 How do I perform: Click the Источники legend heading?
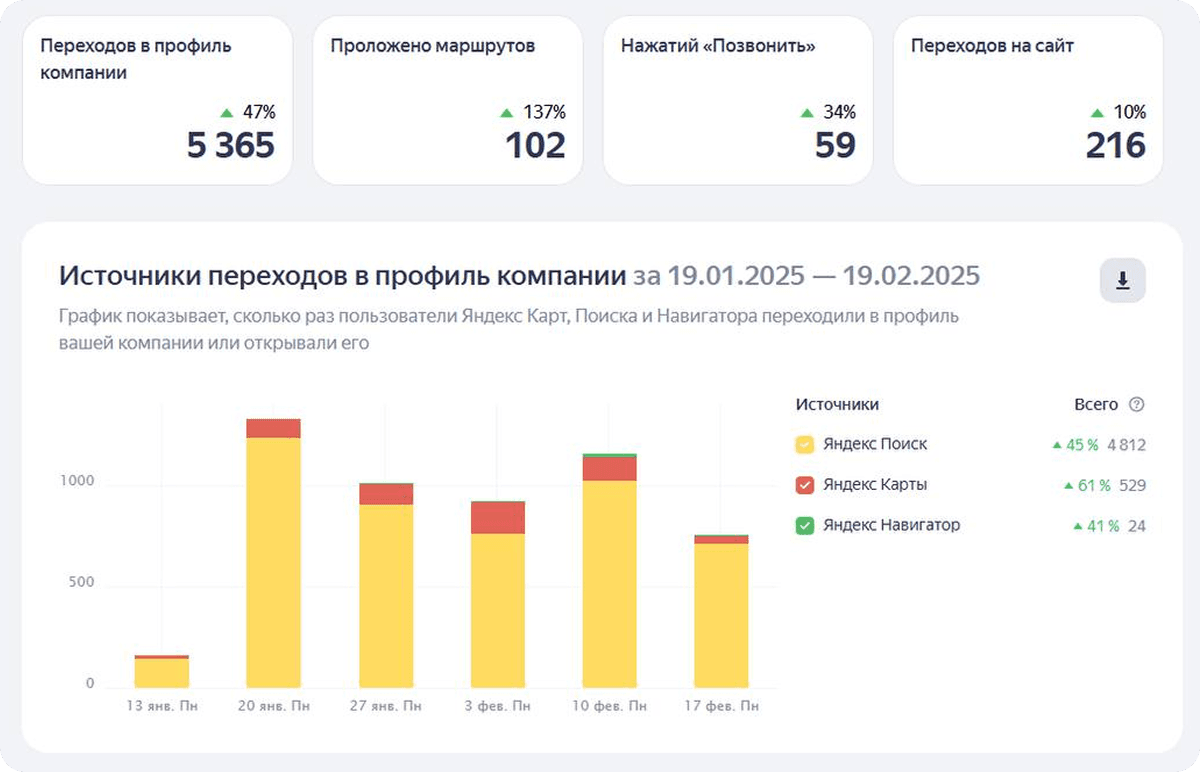pyautogui.click(x=837, y=405)
